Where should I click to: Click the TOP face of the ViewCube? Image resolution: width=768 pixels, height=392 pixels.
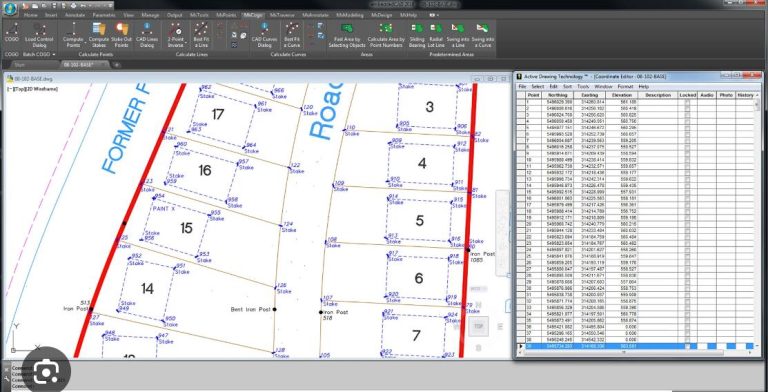click(479, 326)
